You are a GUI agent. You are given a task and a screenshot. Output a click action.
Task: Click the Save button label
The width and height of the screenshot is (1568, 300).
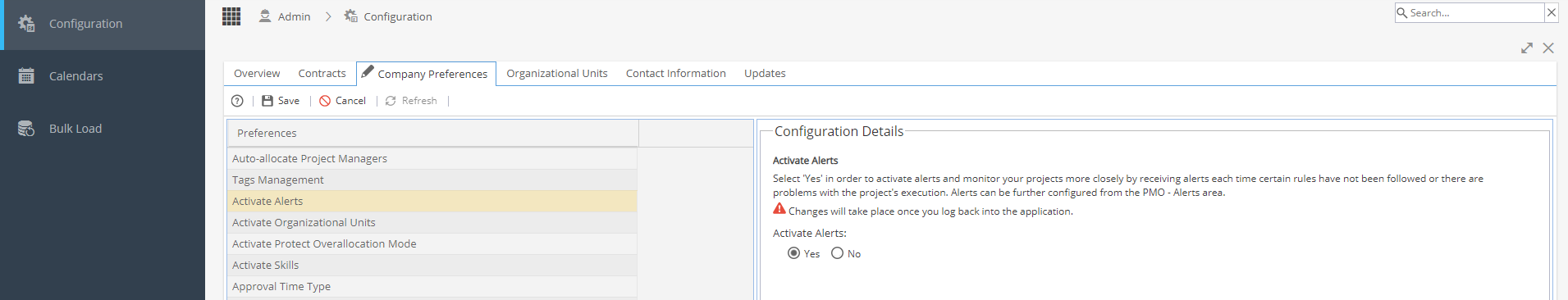point(289,101)
